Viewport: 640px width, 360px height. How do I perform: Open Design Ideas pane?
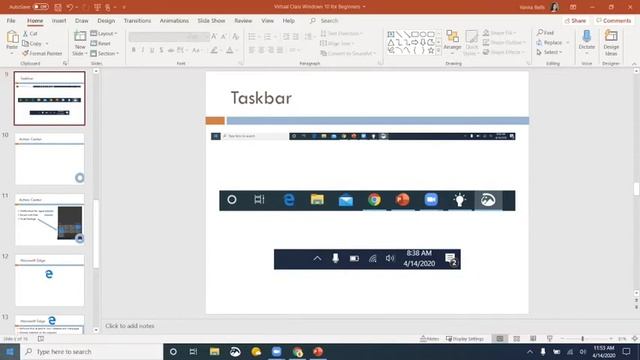point(611,42)
